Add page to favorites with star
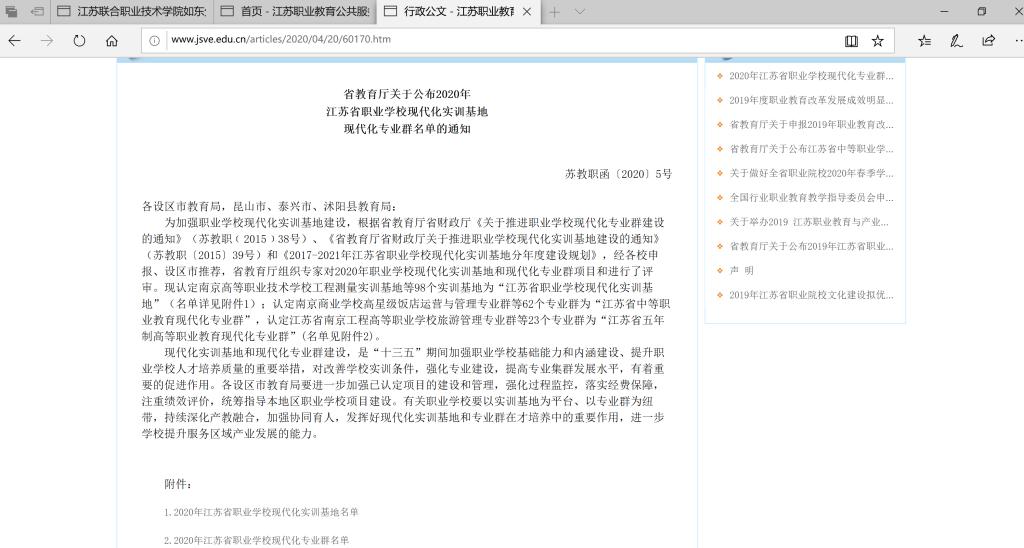Image resolution: width=1024 pixels, height=548 pixels. pyautogui.click(x=877, y=41)
